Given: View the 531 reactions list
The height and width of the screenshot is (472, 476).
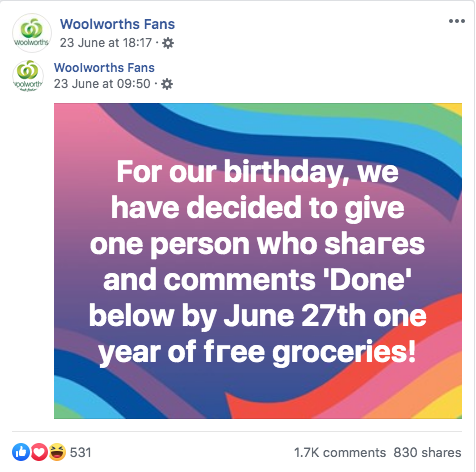Looking at the screenshot, I should [x=80, y=452].
